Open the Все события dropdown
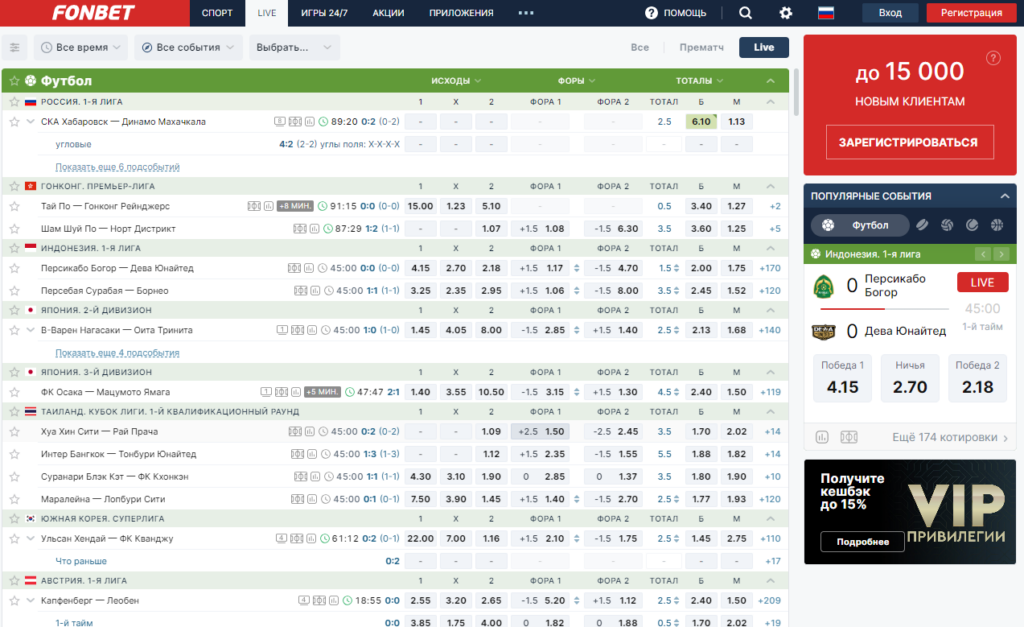The width and height of the screenshot is (1024, 627). (x=188, y=47)
